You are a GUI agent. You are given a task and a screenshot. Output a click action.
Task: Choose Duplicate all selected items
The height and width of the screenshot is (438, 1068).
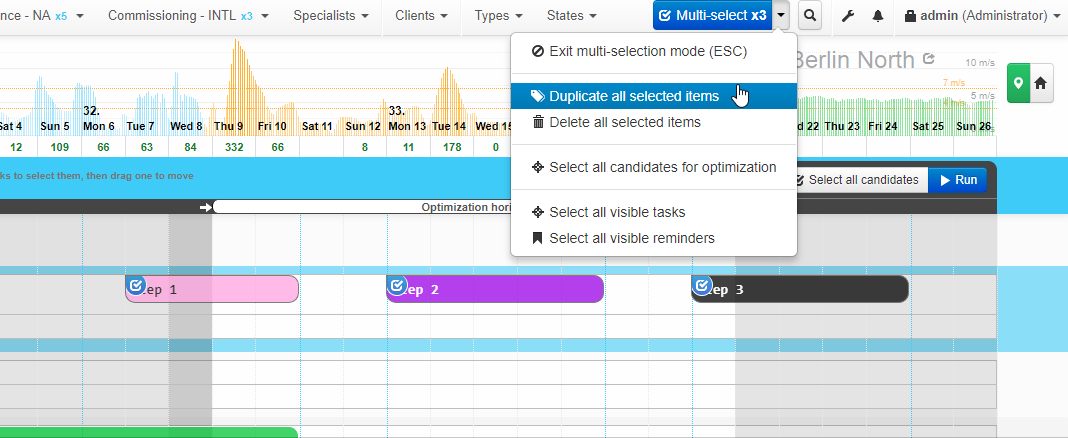tap(633, 96)
